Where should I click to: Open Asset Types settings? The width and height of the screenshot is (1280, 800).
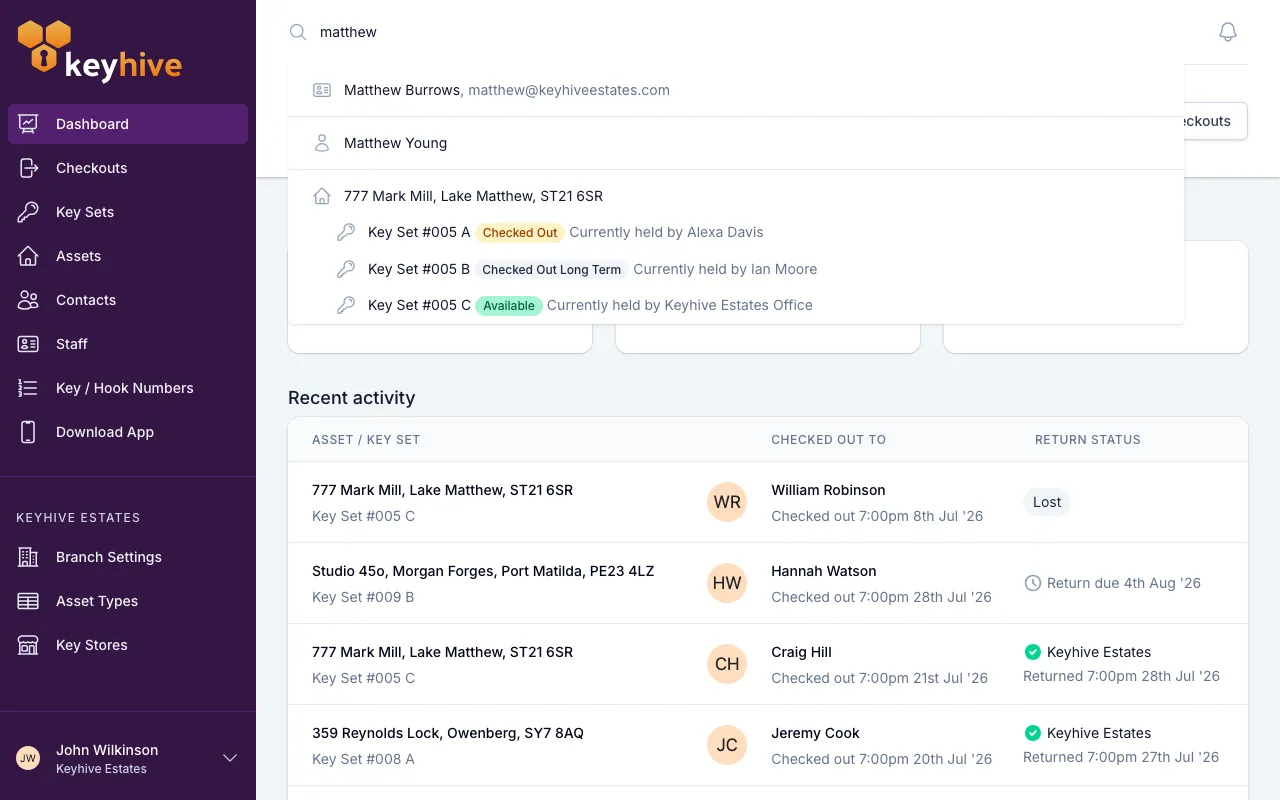(x=128, y=601)
